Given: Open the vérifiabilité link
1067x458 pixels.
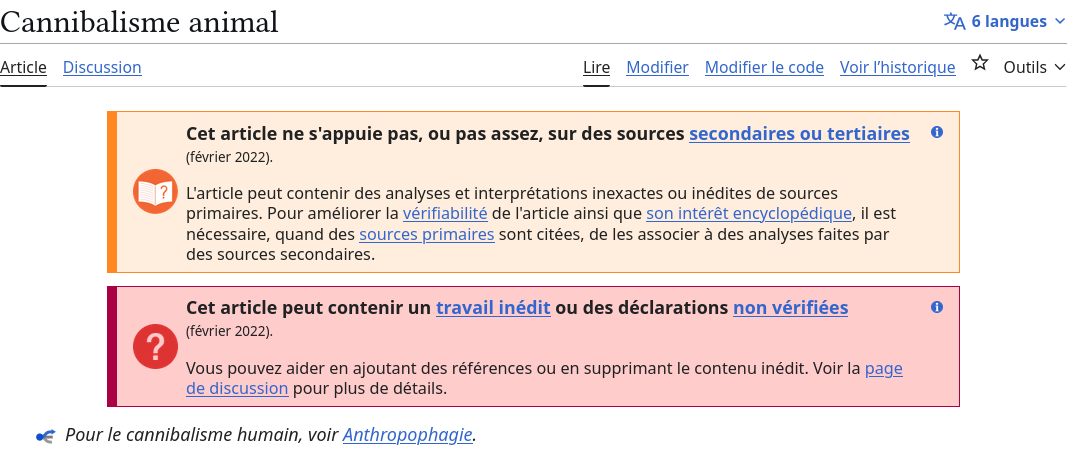Looking at the screenshot, I should [445, 213].
